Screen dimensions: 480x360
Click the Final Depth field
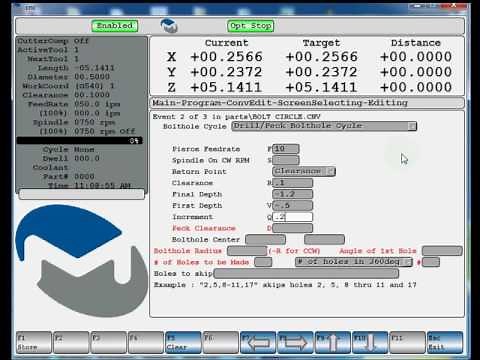[x=292, y=194]
